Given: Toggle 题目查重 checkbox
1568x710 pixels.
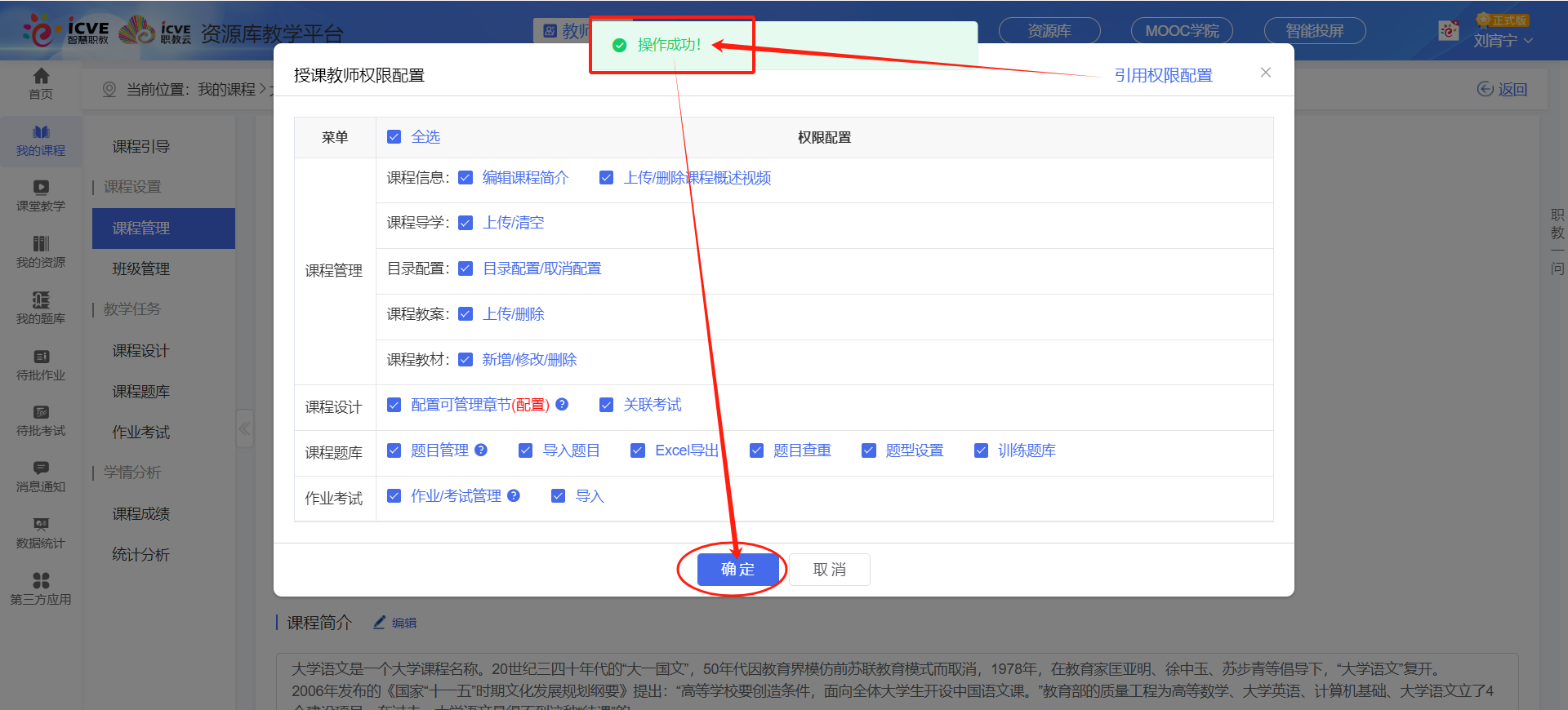Looking at the screenshot, I should pos(756,450).
